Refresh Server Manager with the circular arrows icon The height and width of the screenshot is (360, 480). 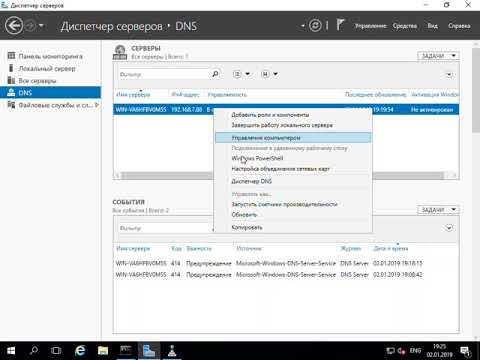click(315, 25)
